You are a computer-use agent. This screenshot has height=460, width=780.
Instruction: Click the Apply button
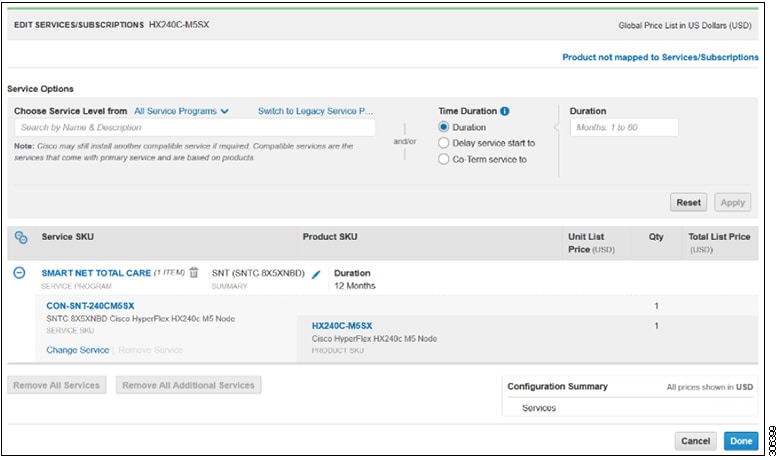pyautogui.click(x=732, y=202)
